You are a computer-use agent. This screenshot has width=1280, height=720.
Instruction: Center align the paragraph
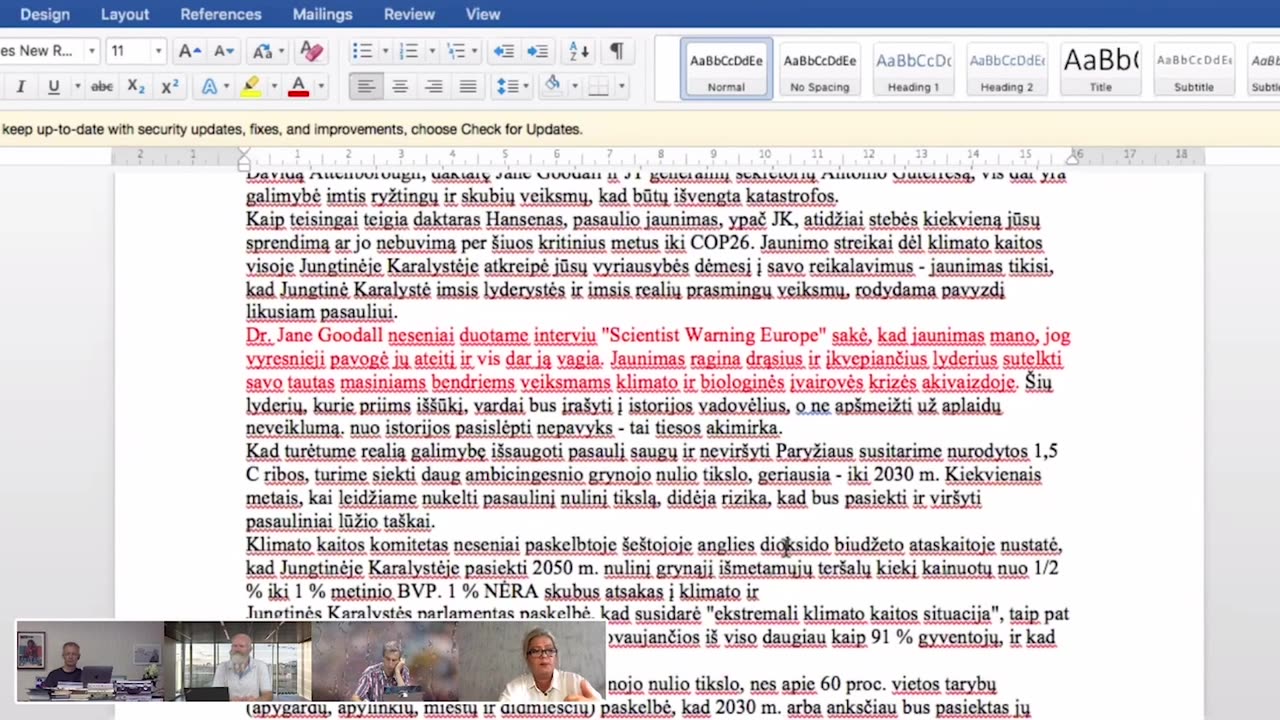click(x=400, y=87)
